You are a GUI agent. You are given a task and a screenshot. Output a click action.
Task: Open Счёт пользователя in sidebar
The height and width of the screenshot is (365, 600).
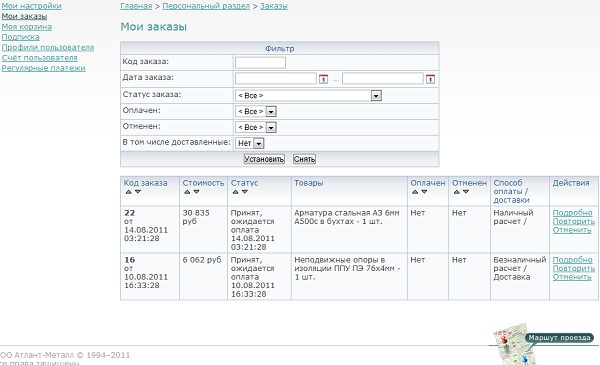click(39, 58)
